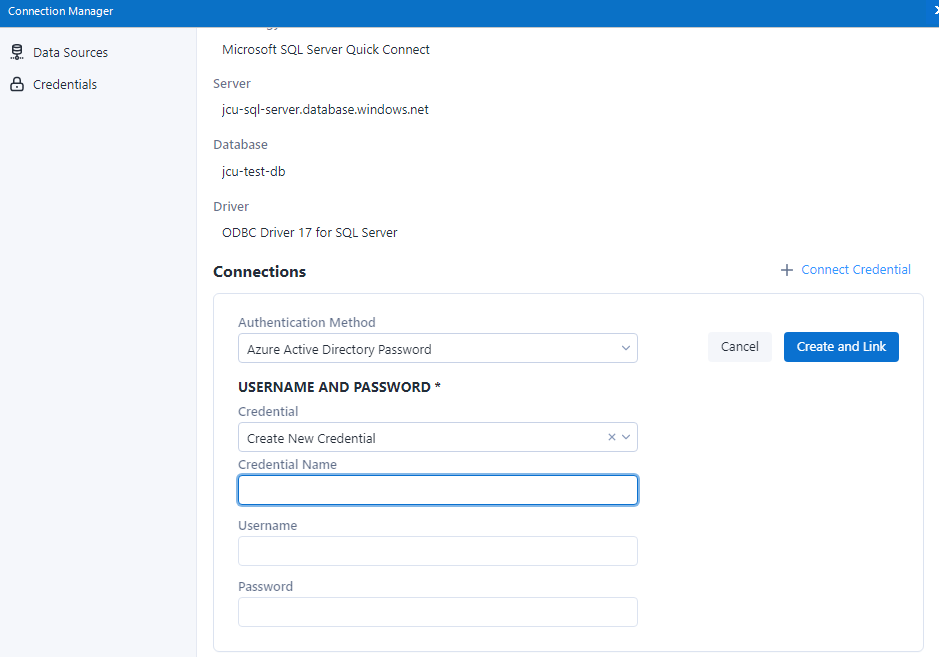939x657 pixels.
Task: Click the Credentials padlock icon
Action: (16, 85)
